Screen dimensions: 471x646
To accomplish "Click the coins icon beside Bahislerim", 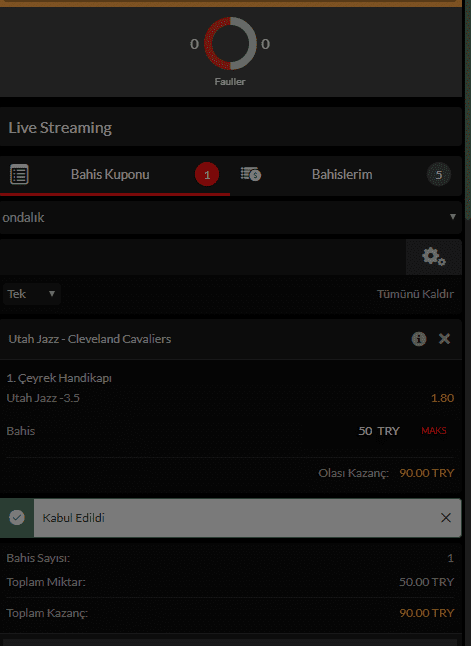I will pyautogui.click(x=251, y=174).
